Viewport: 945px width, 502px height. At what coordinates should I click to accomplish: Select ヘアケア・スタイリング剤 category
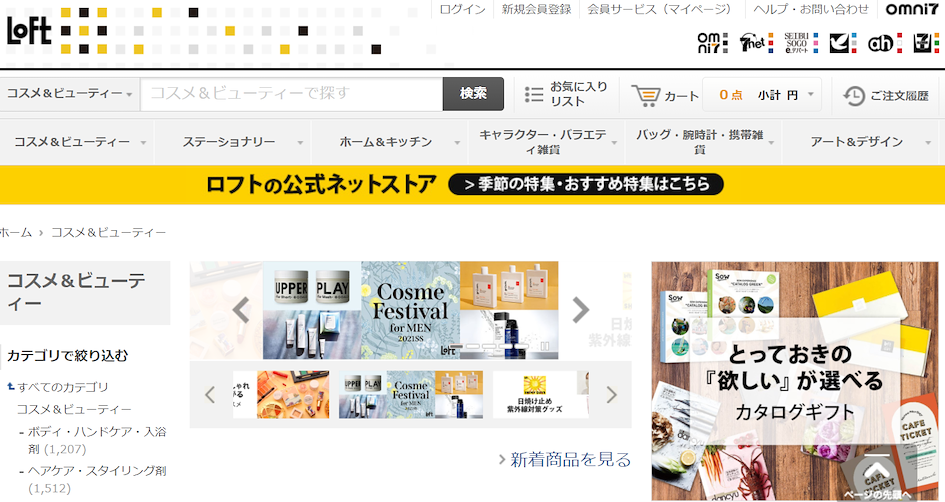click(96, 480)
